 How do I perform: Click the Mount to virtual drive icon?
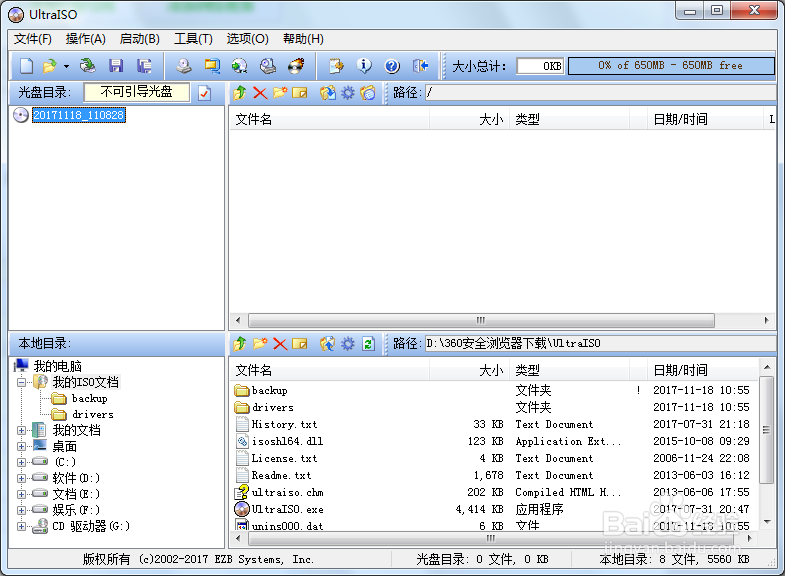(268, 66)
